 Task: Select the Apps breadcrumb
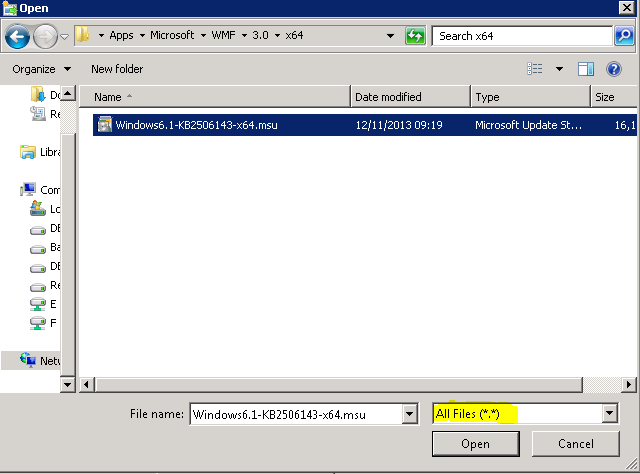[121, 36]
